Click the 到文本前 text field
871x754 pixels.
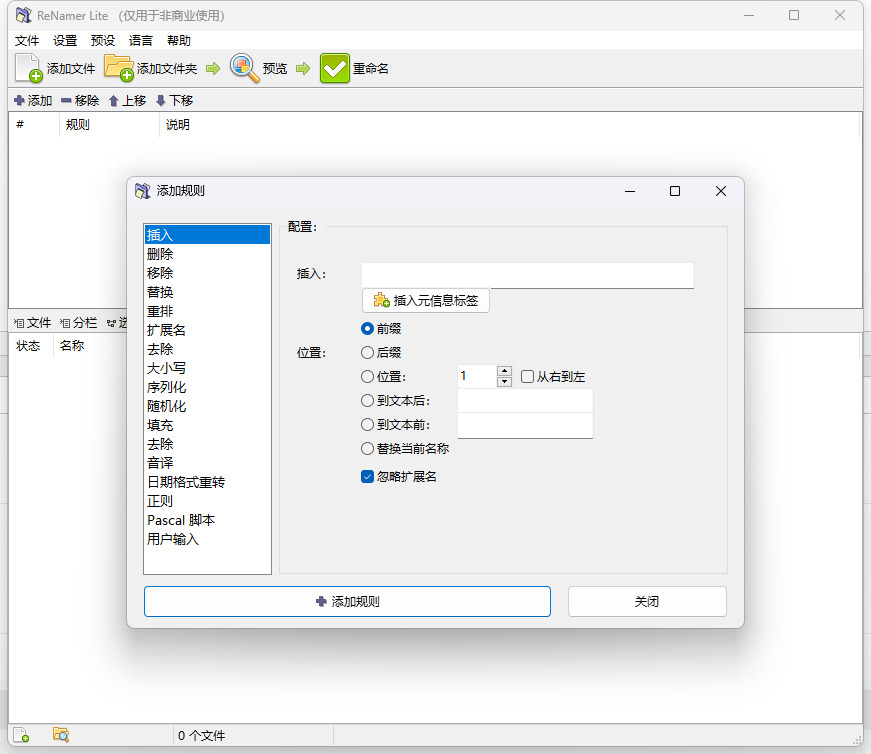coord(525,425)
